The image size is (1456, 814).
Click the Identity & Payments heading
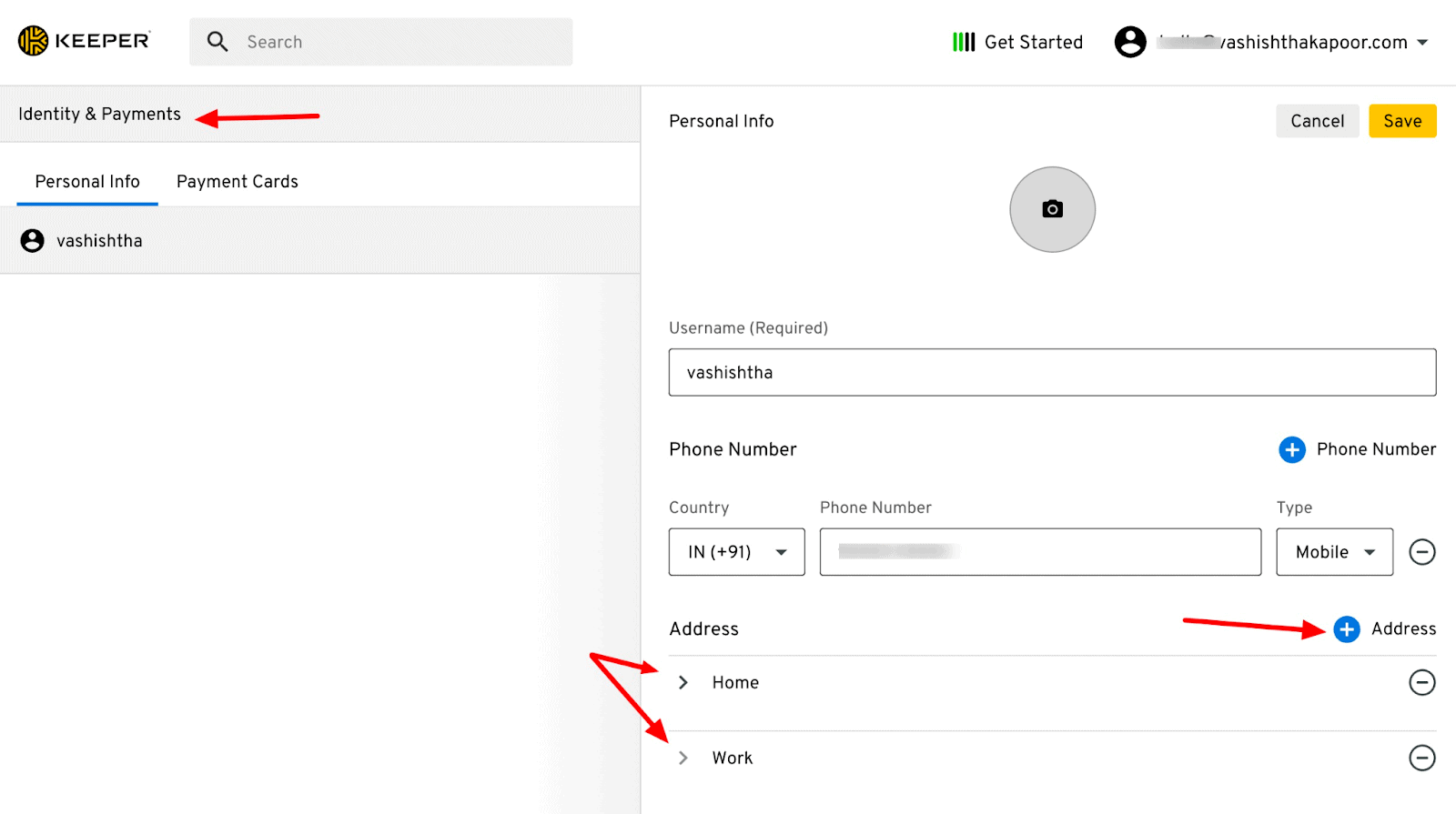pos(99,114)
